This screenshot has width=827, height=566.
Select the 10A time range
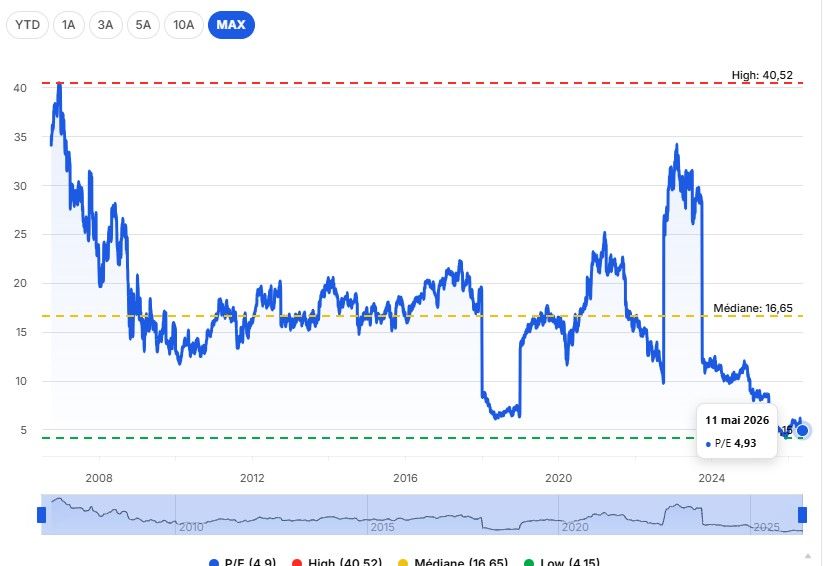coord(184,25)
